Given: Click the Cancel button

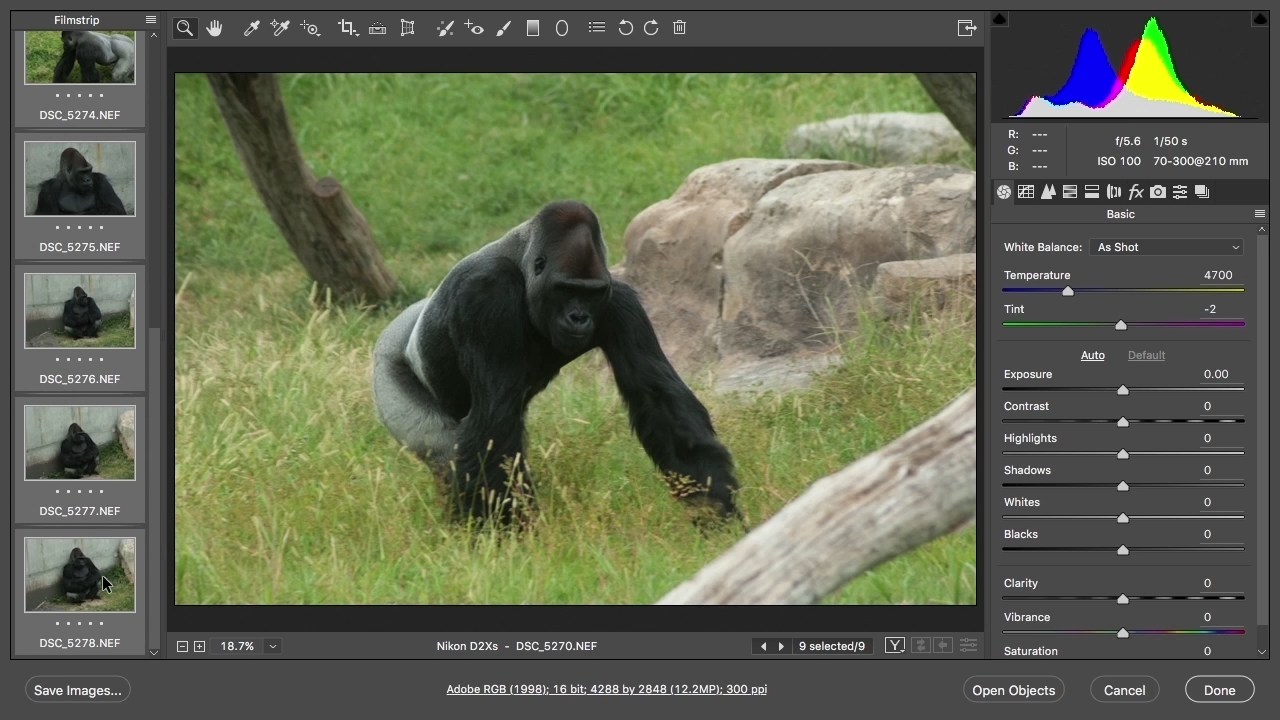Looking at the screenshot, I should coord(1124,690).
